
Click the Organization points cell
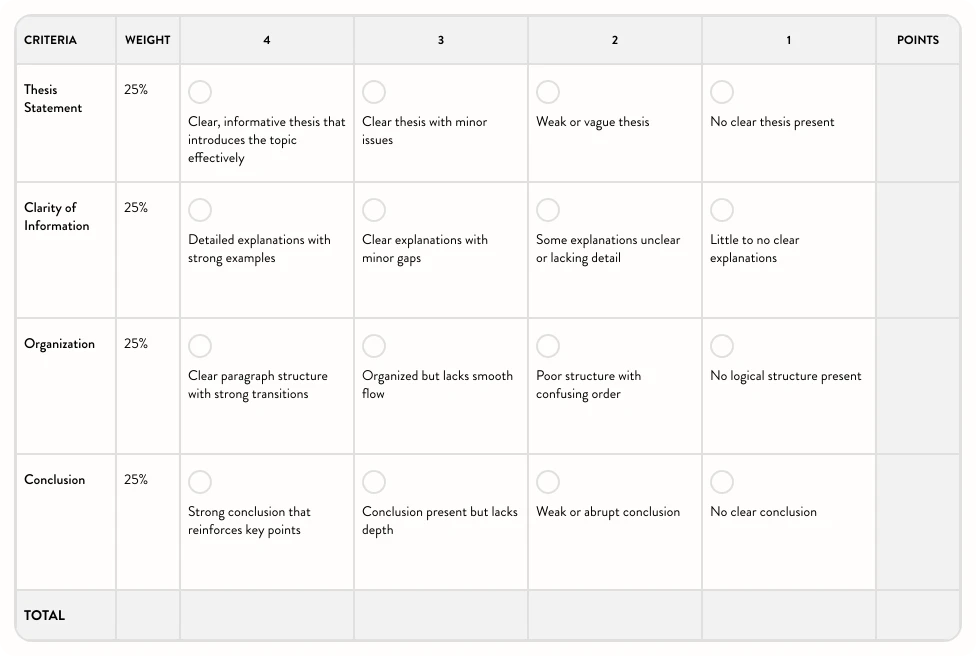pyautogui.click(x=917, y=386)
